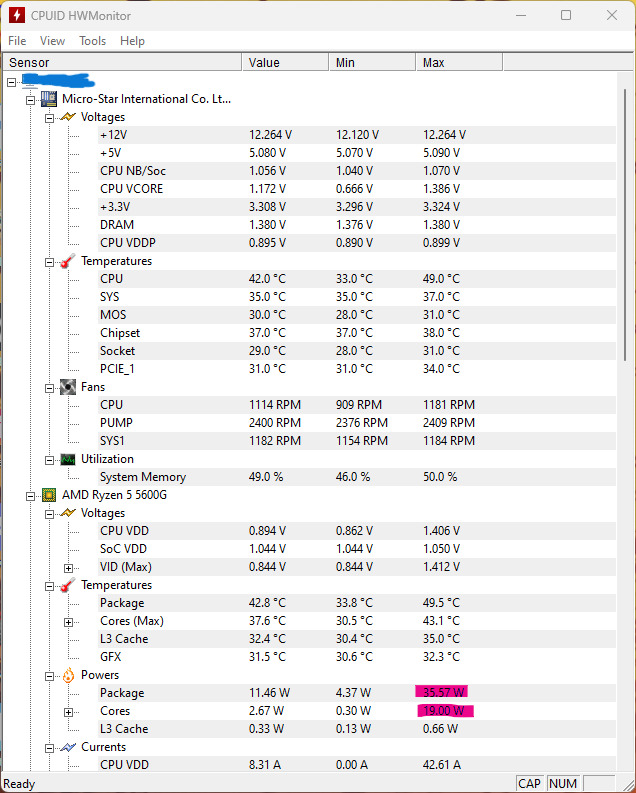Viewport: 636px width, 793px height.
Task: Click the MOS temperature row
Action: pos(357,315)
